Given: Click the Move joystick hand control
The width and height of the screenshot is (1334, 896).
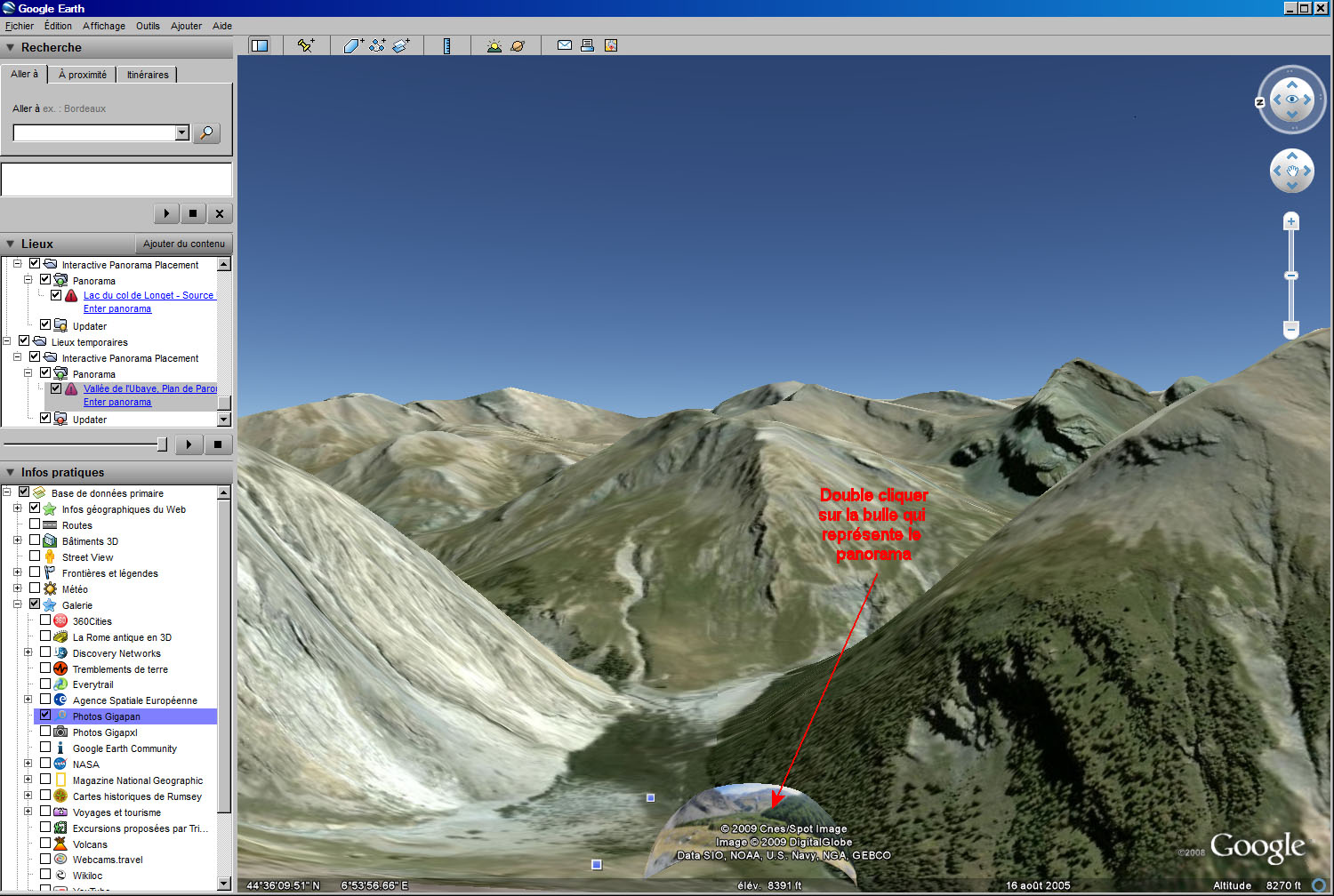Looking at the screenshot, I should pos(1292,171).
